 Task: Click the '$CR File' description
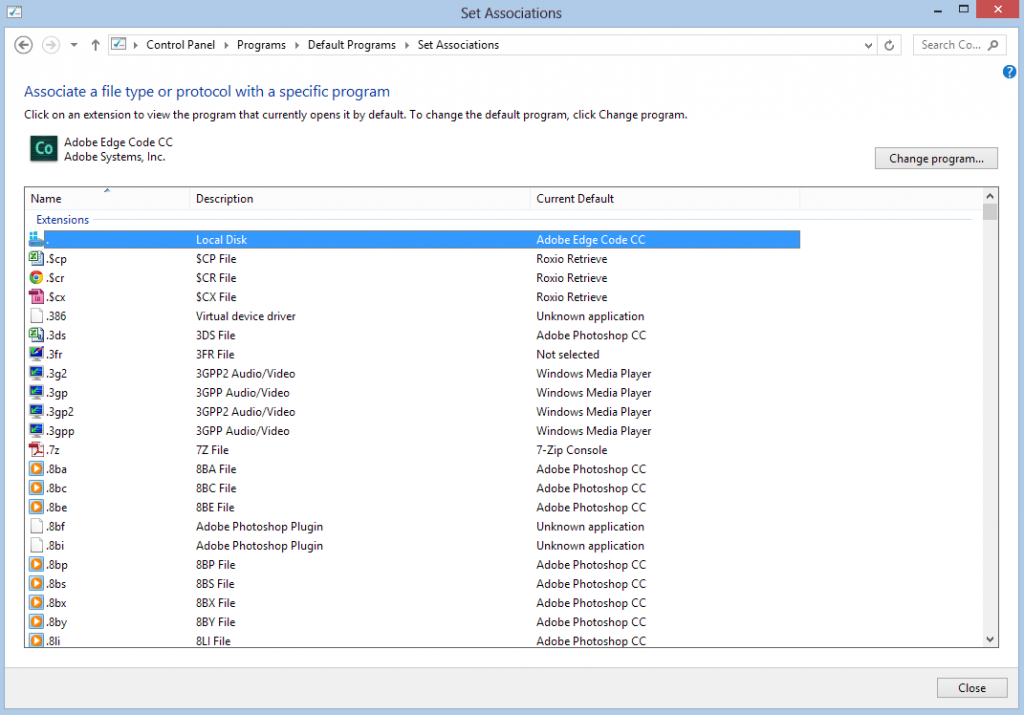pos(216,278)
